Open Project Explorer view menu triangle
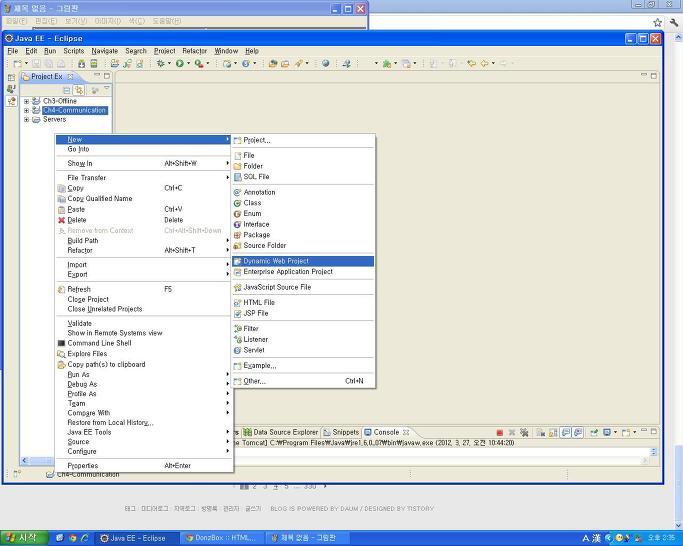The width and height of the screenshot is (683, 546). tap(107, 89)
